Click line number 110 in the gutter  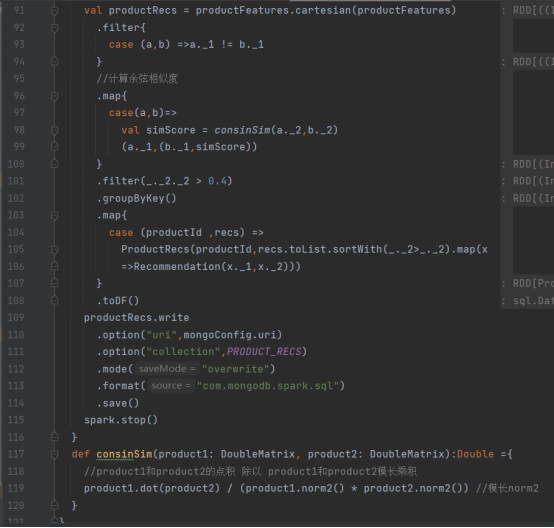[x=16, y=335]
